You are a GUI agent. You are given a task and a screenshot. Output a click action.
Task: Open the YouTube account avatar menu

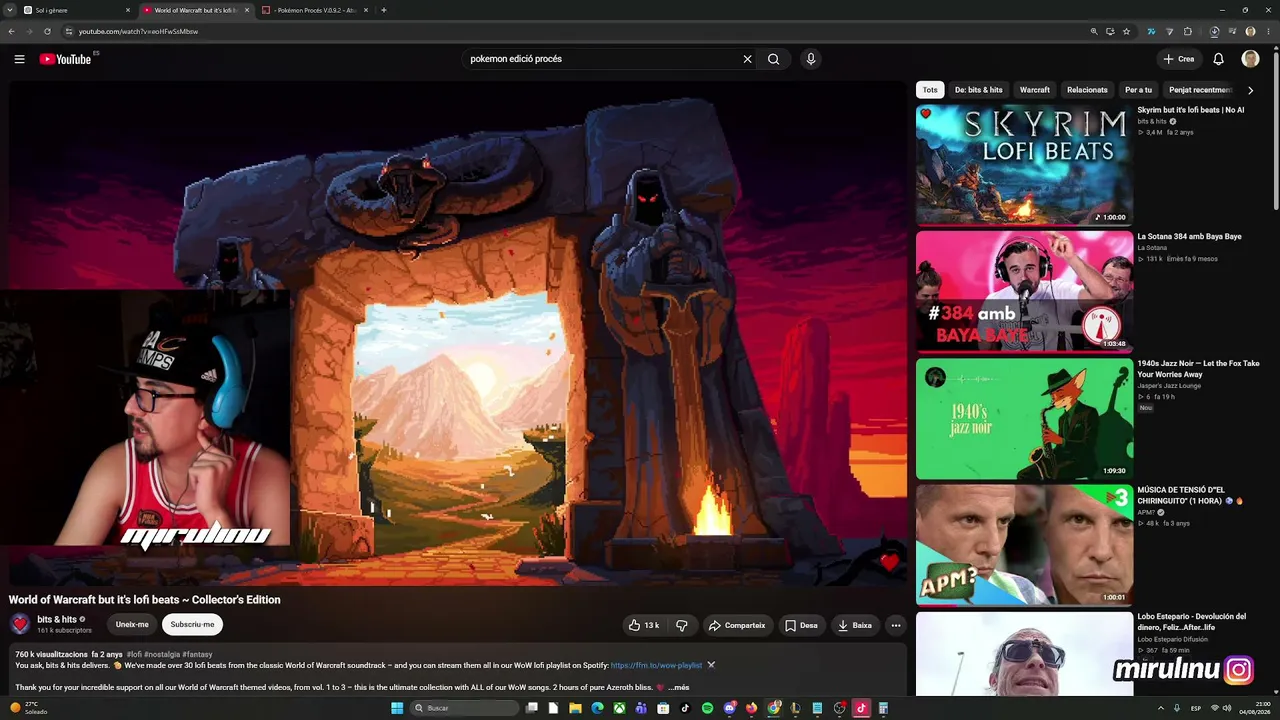[x=1250, y=59]
